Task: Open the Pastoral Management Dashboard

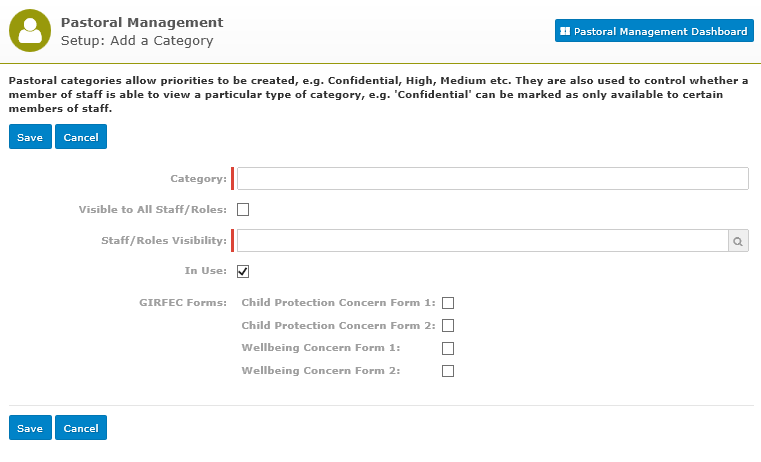Action: 654,31
